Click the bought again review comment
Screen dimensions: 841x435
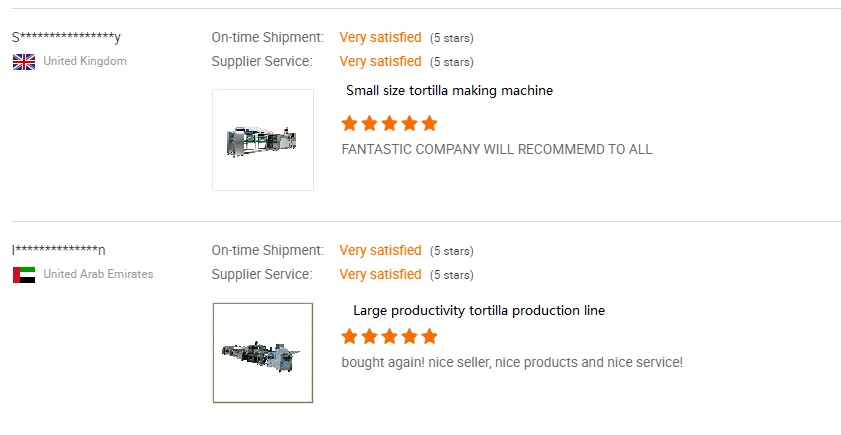point(512,363)
